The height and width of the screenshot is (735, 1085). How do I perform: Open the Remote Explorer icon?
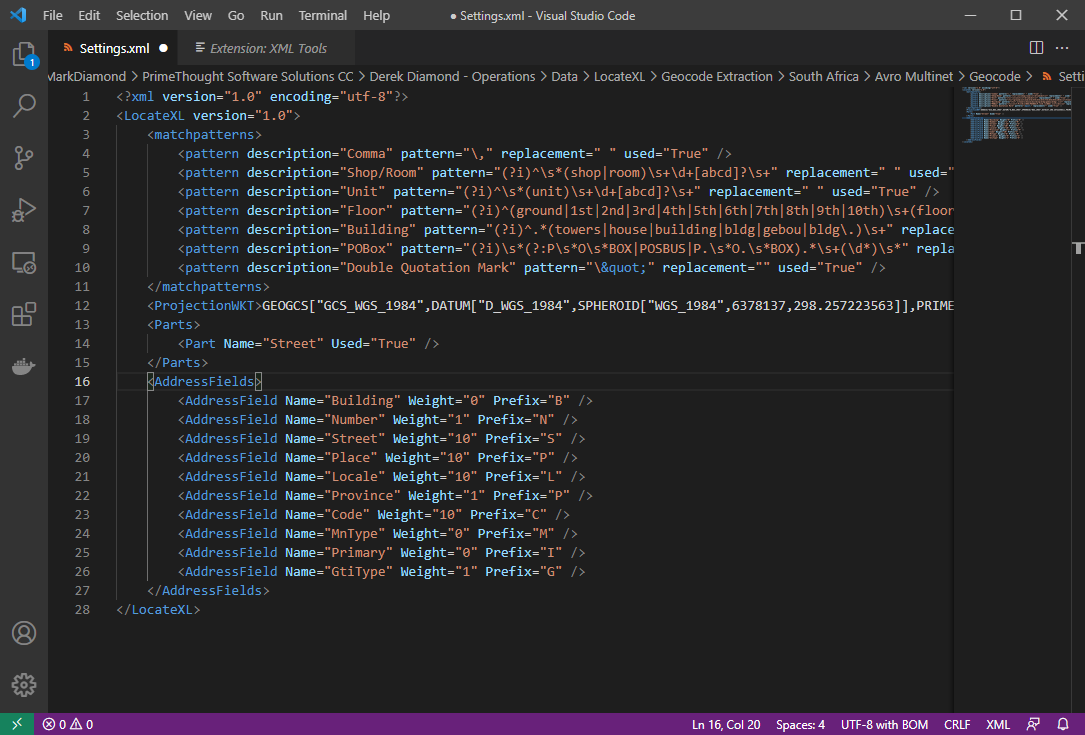click(x=24, y=263)
